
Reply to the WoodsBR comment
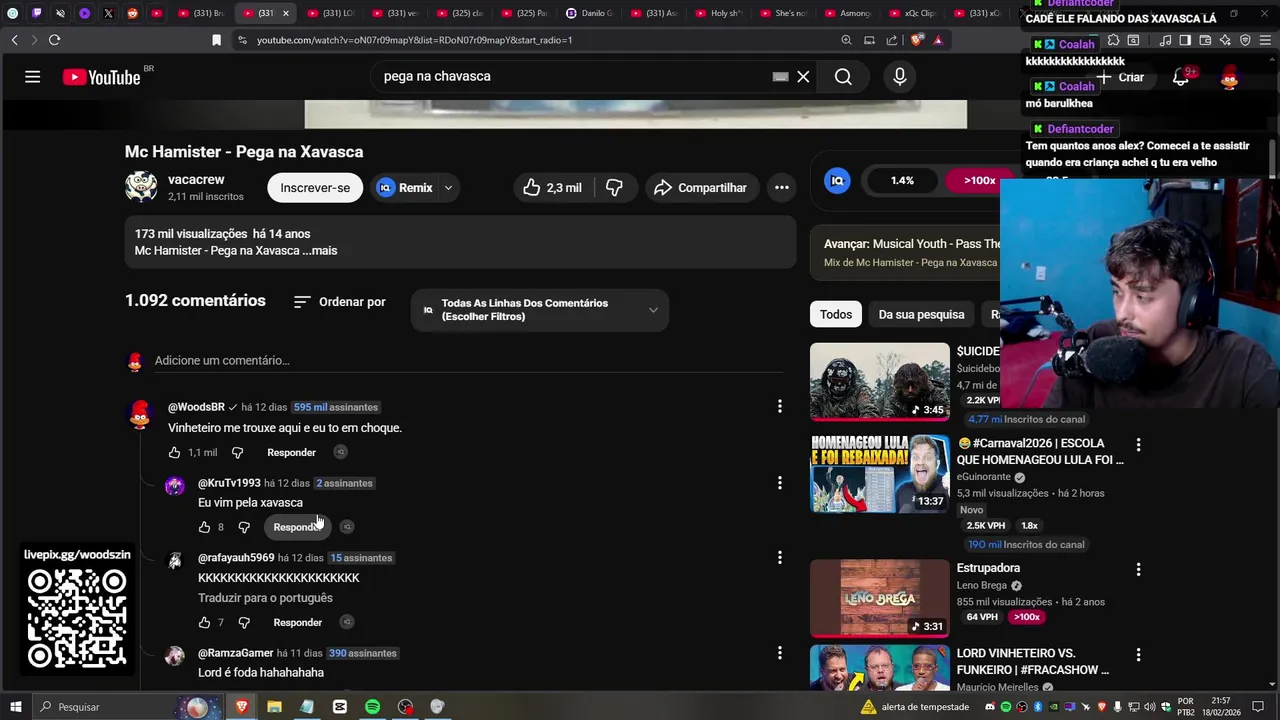pyautogui.click(x=291, y=452)
